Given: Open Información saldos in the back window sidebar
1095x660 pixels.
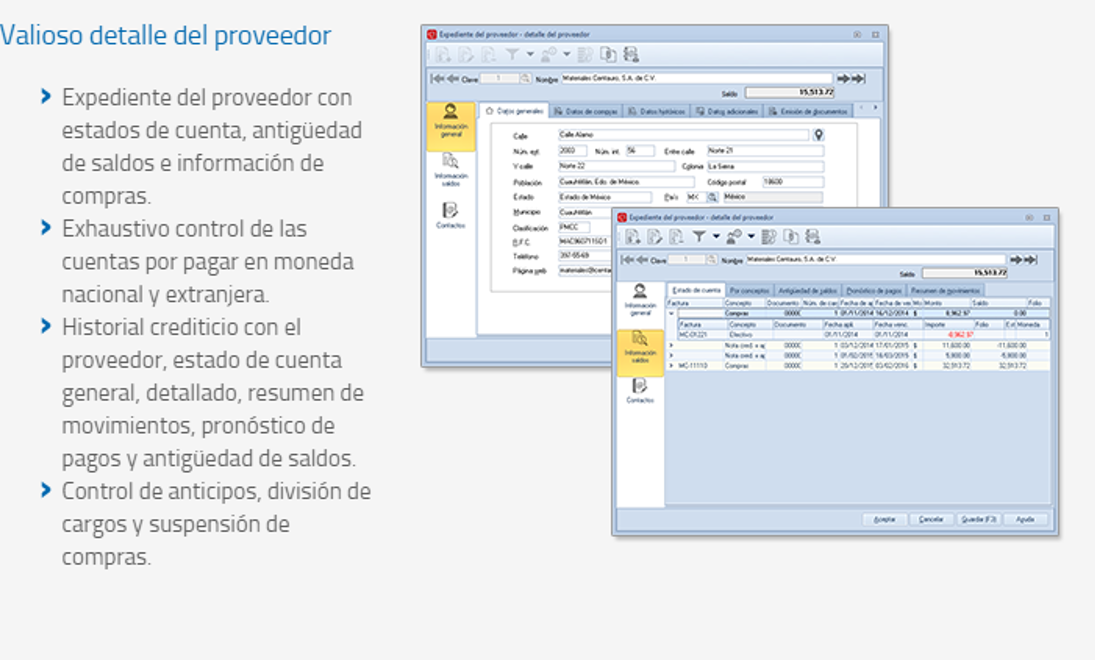Looking at the screenshot, I should [x=450, y=168].
